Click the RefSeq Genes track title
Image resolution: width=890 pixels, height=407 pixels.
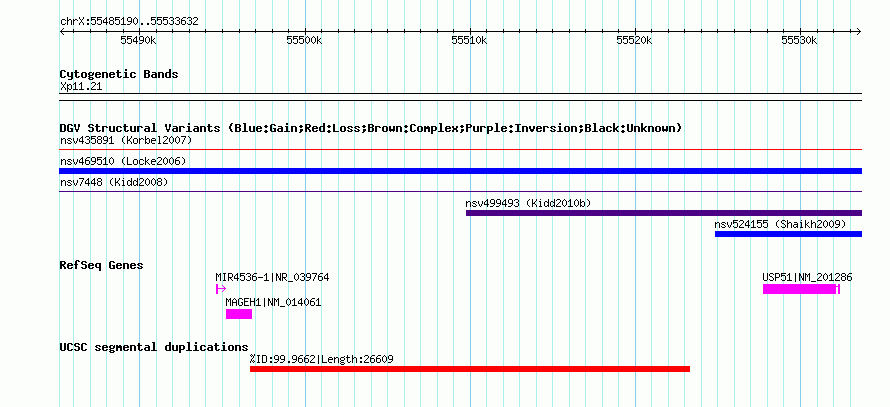(x=102, y=265)
